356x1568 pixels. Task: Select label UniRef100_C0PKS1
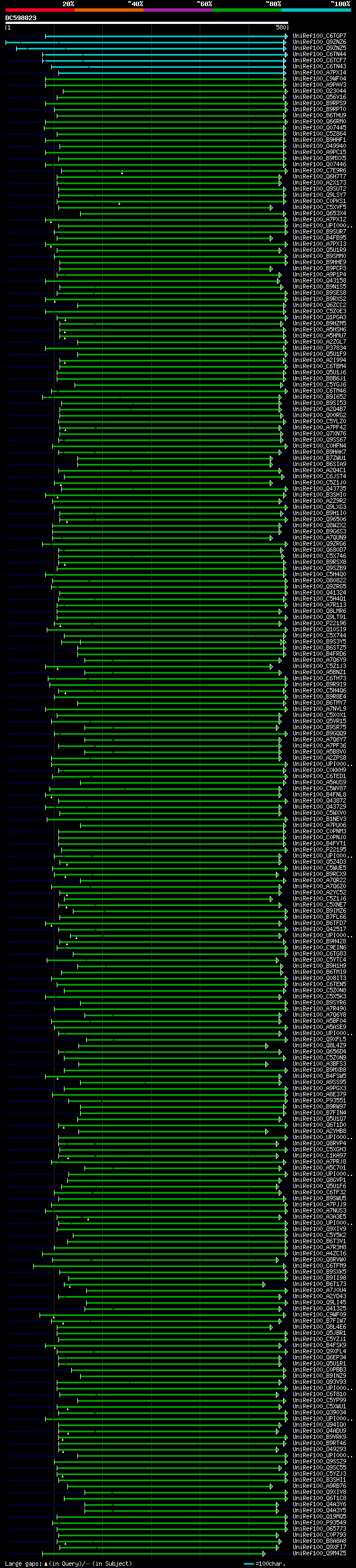319,201
